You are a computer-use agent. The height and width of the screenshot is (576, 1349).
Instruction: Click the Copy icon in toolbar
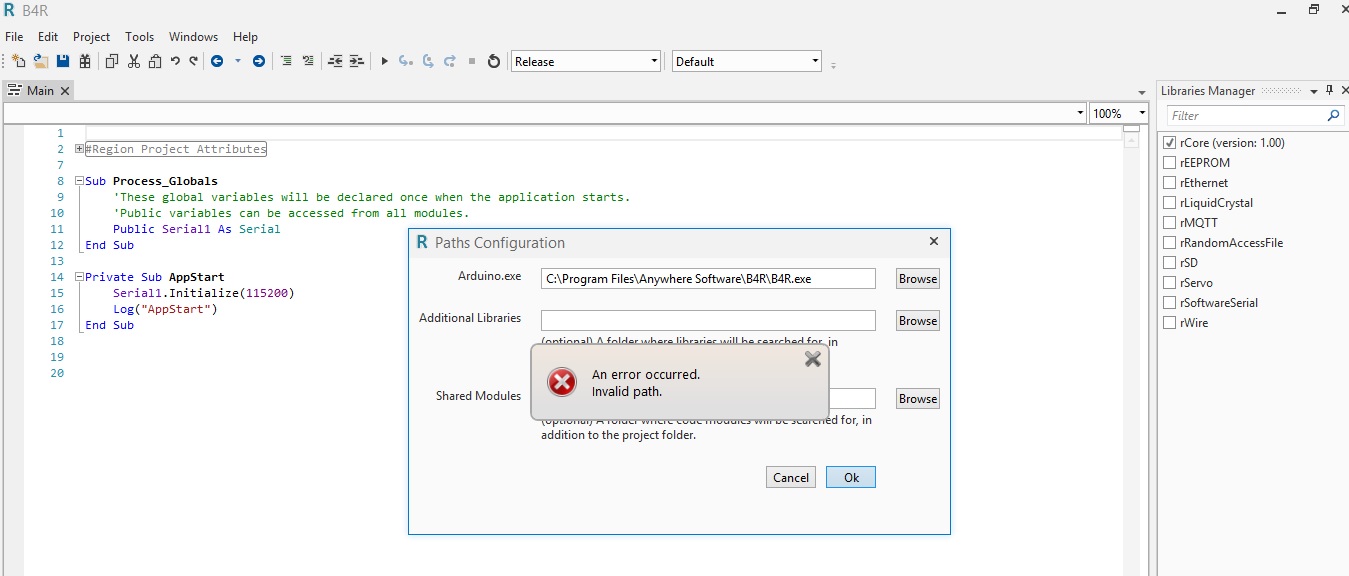coord(112,61)
